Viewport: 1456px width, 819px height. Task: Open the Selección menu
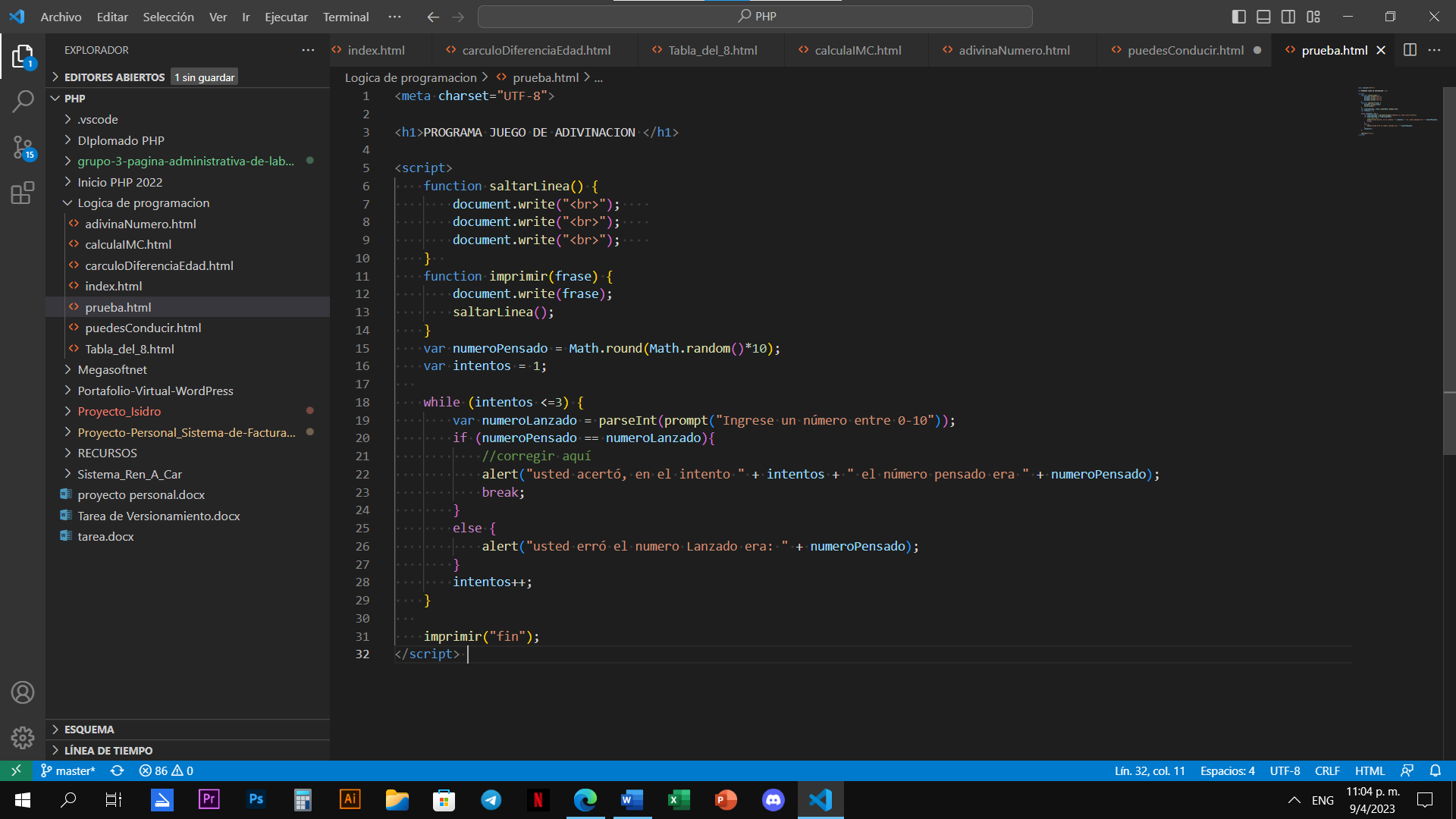[168, 17]
